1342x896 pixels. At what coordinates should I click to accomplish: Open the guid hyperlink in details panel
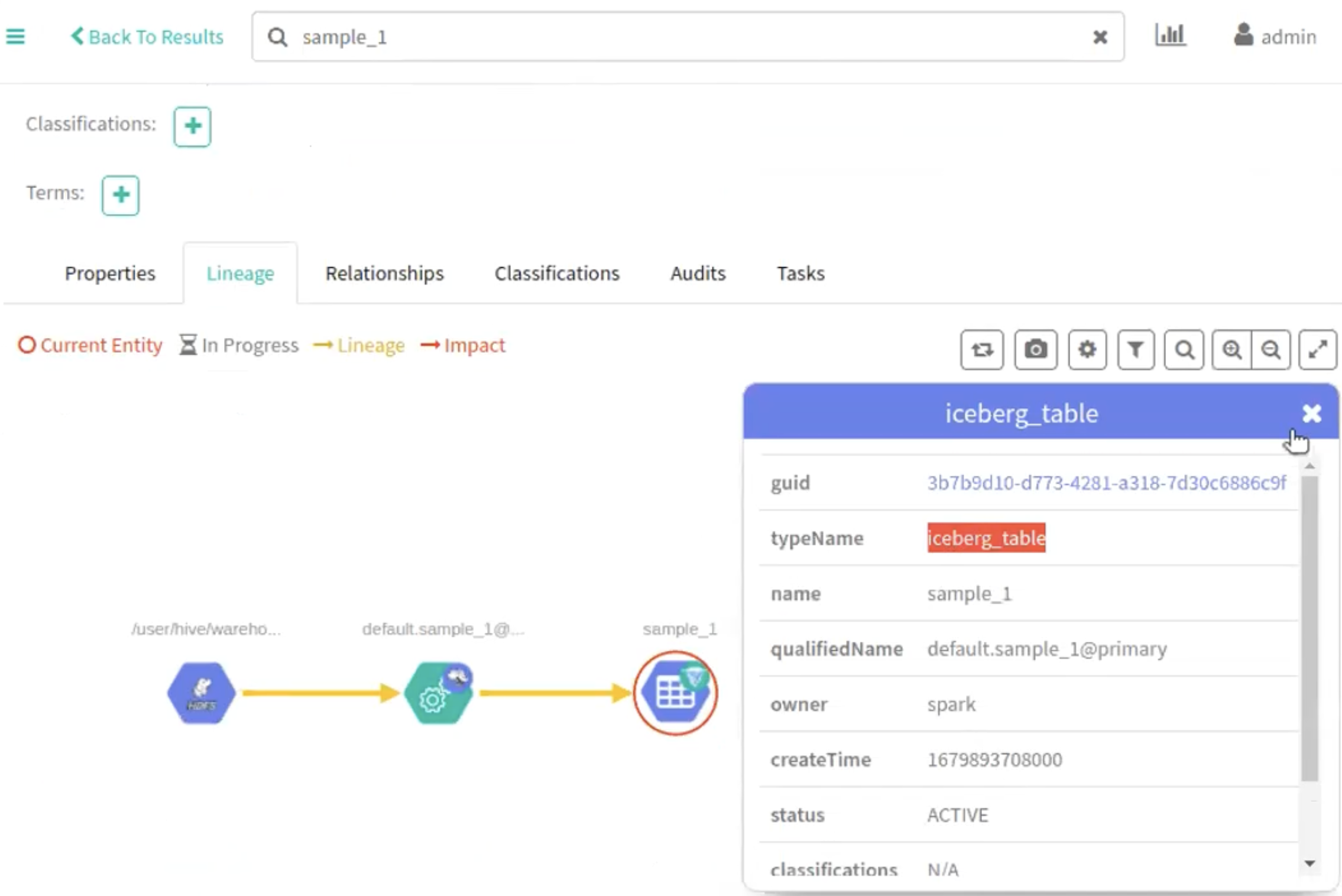[x=1106, y=483]
